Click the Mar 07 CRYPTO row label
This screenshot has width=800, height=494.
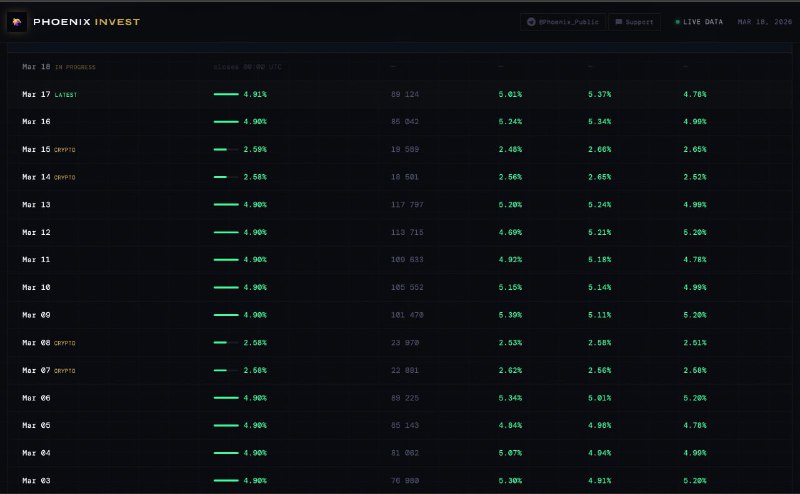coord(48,370)
